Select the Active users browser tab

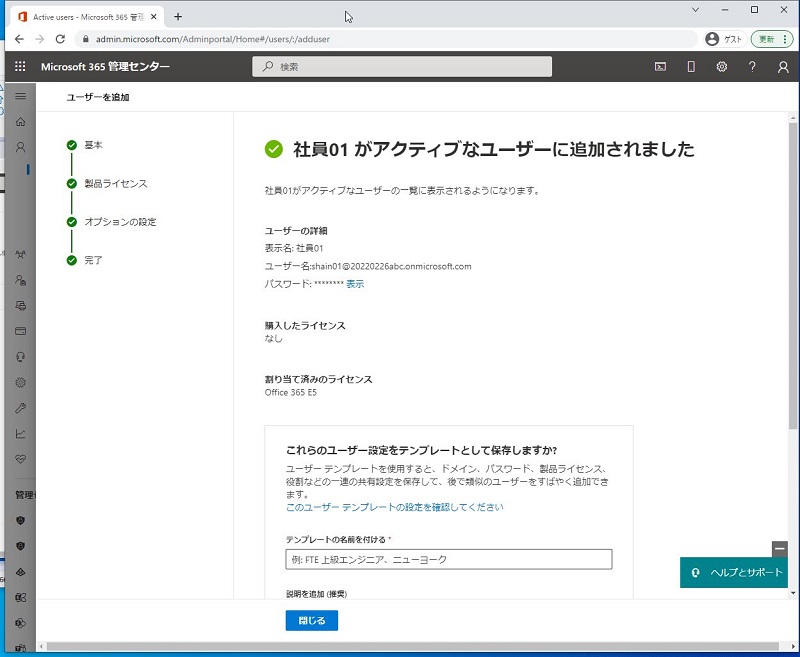coord(88,17)
